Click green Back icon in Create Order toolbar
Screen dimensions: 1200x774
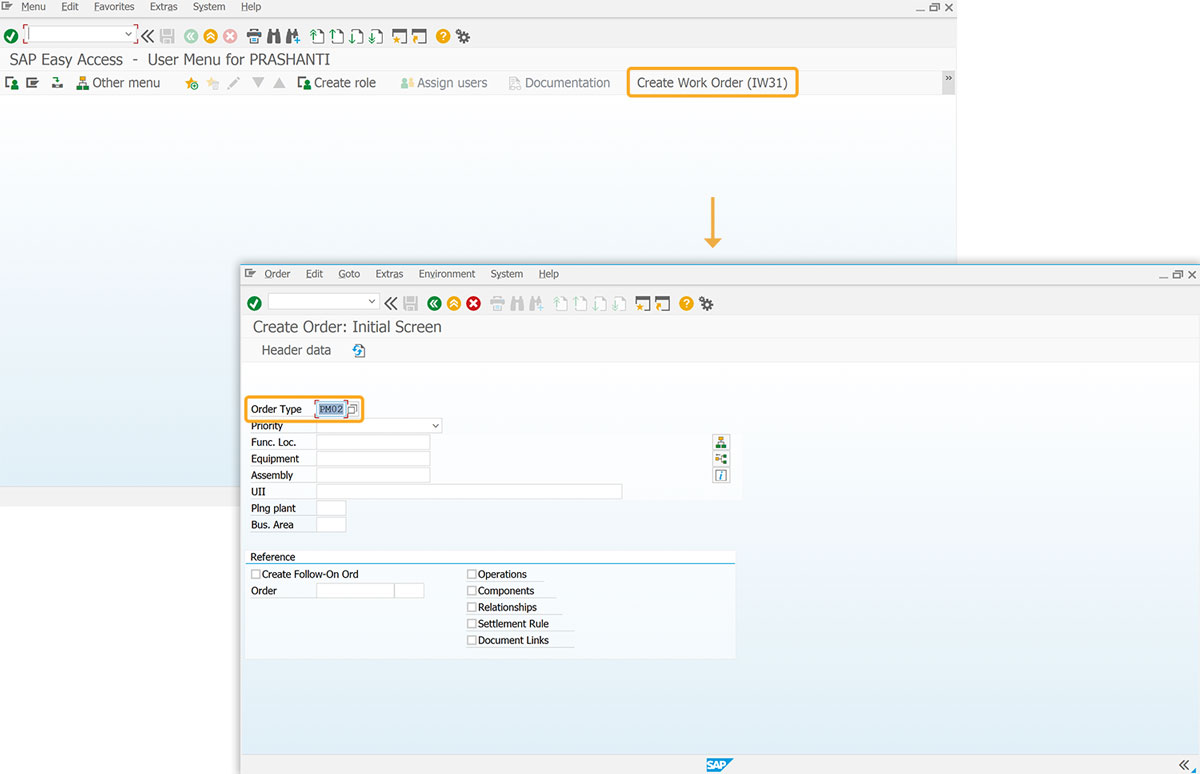pyautogui.click(x=434, y=303)
